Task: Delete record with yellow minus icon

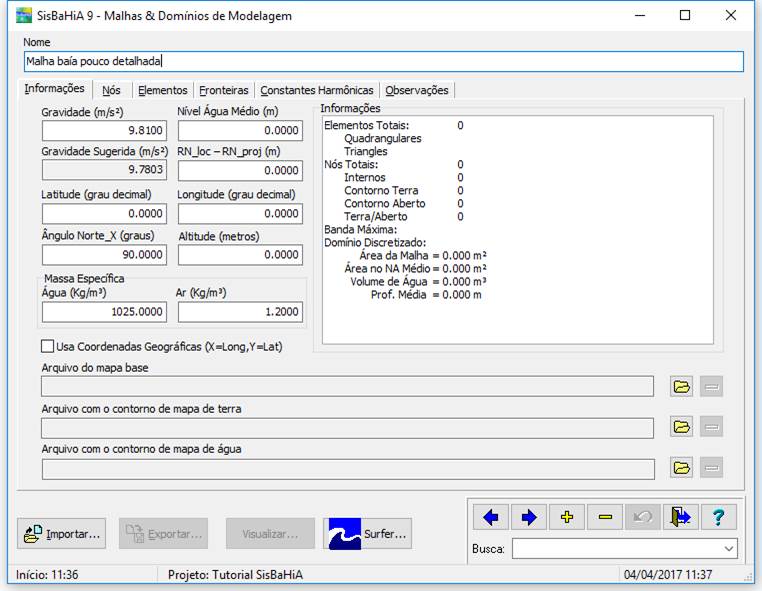Action: 605,517
